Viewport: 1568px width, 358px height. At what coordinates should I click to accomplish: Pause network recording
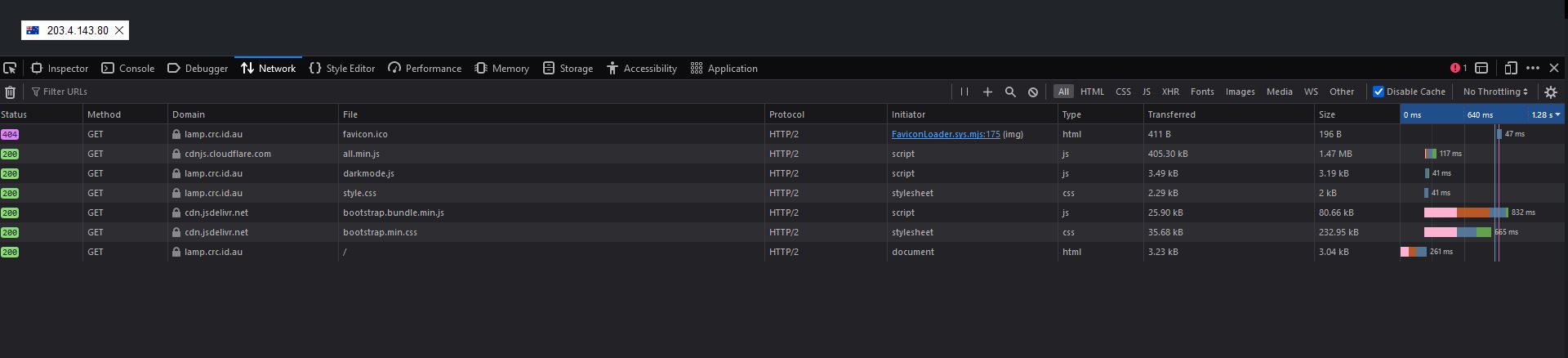click(x=964, y=92)
